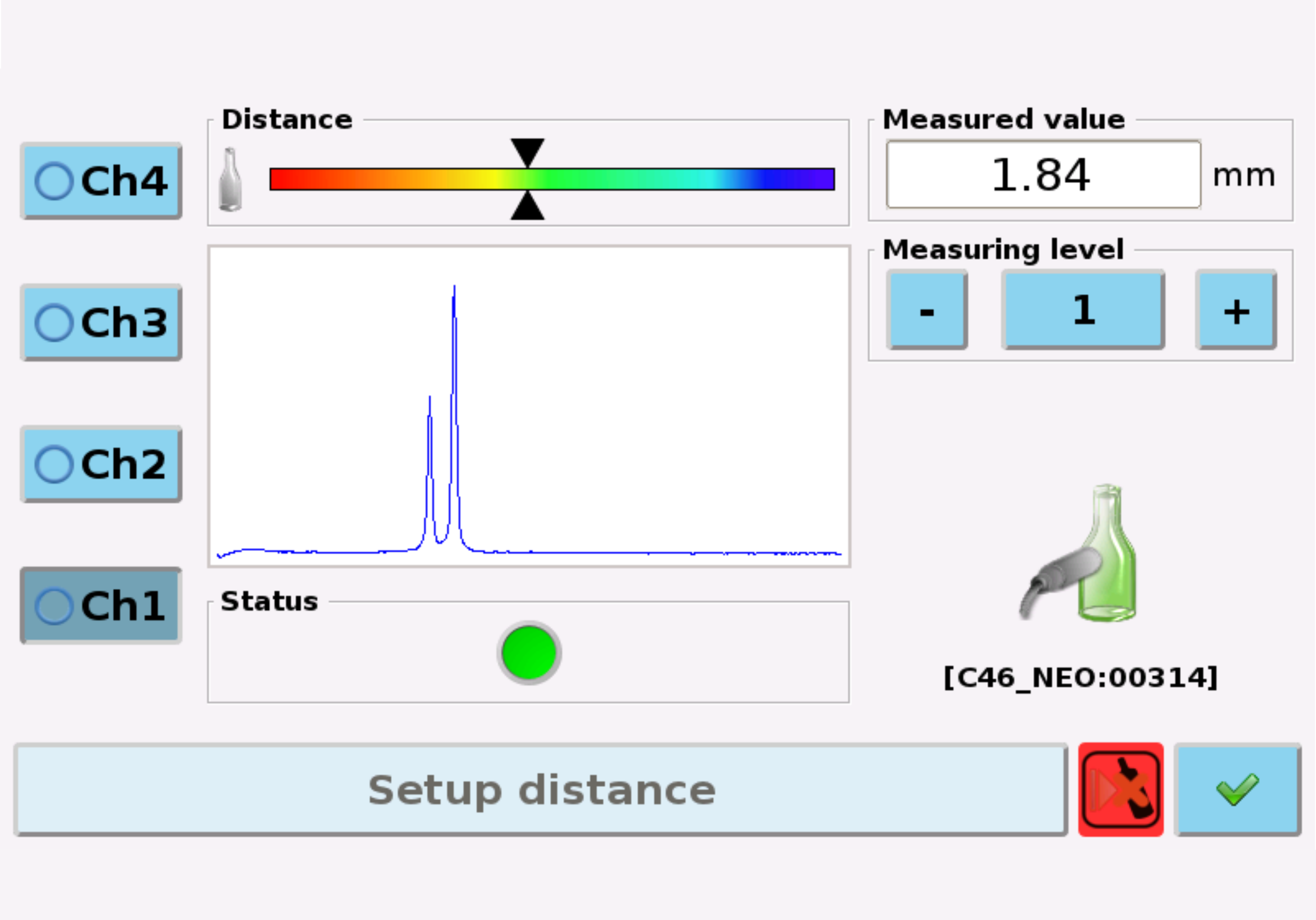Select channel Ch1 radio button
The height and width of the screenshot is (920, 1316).
101,606
